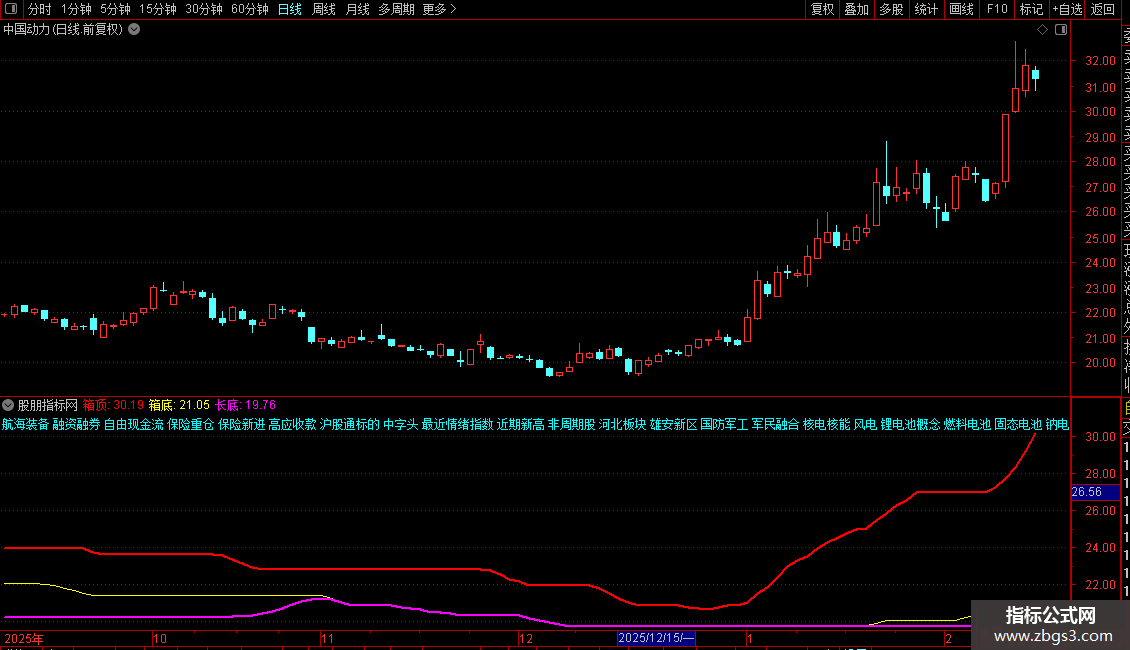Switch to 分时 intraday view
The width and height of the screenshot is (1130, 650).
[40, 9]
